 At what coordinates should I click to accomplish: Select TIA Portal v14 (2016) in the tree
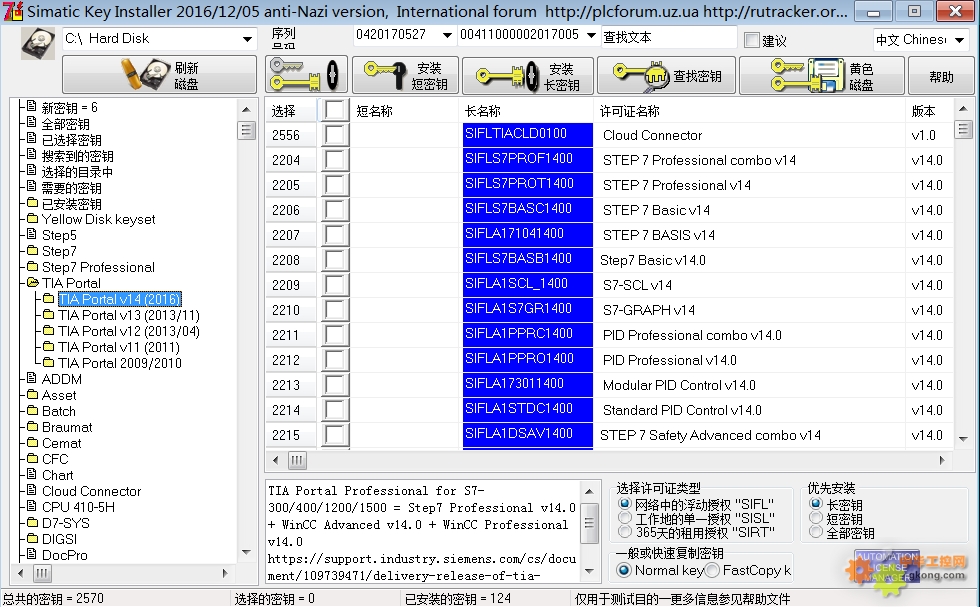[119, 299]
